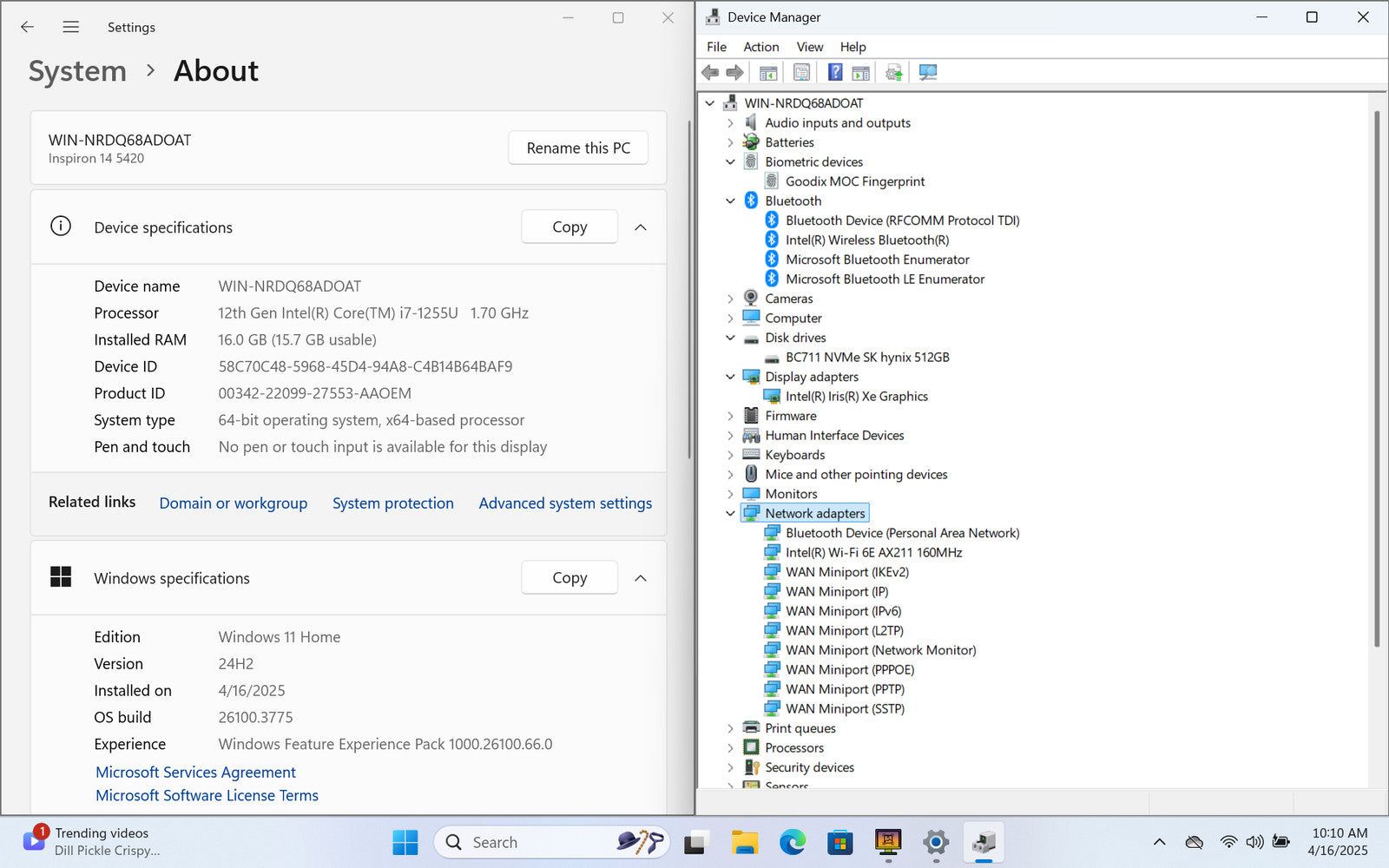Click Rename this PC button
Screen dimensions: 1389x868
click(578, 148)
